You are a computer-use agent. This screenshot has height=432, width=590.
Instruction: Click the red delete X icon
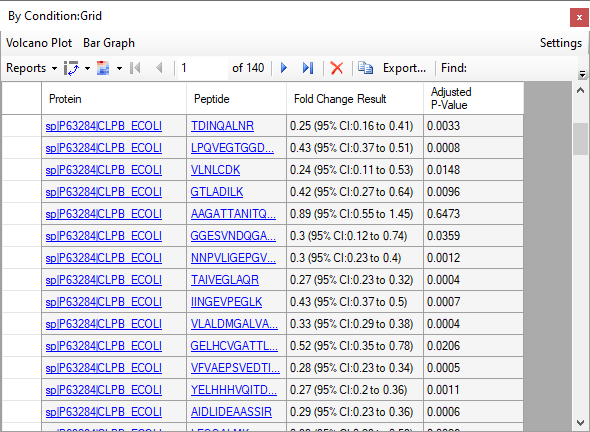click(336, 68)
